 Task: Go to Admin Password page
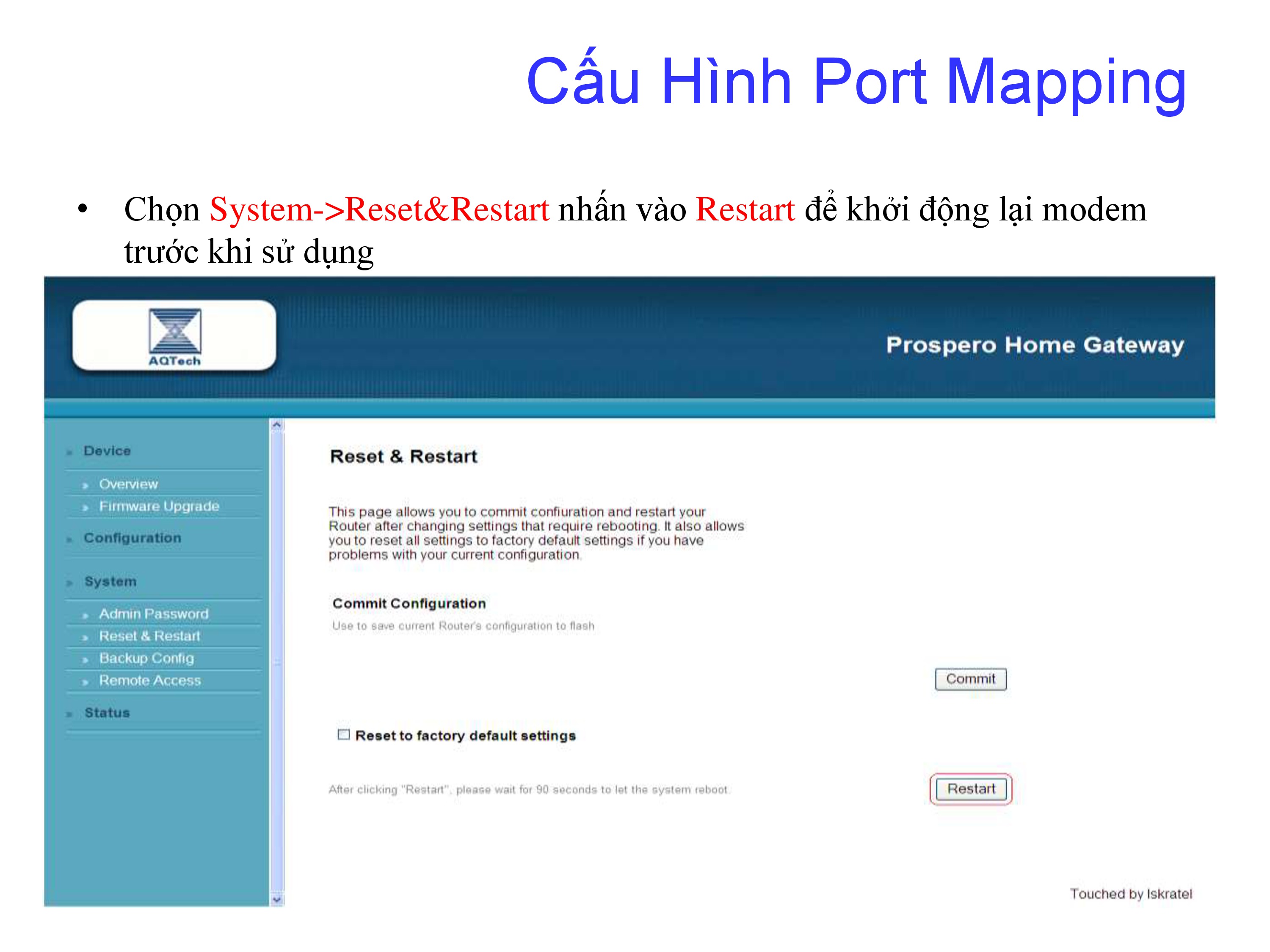pyautogui.click(x=154, y=614)
